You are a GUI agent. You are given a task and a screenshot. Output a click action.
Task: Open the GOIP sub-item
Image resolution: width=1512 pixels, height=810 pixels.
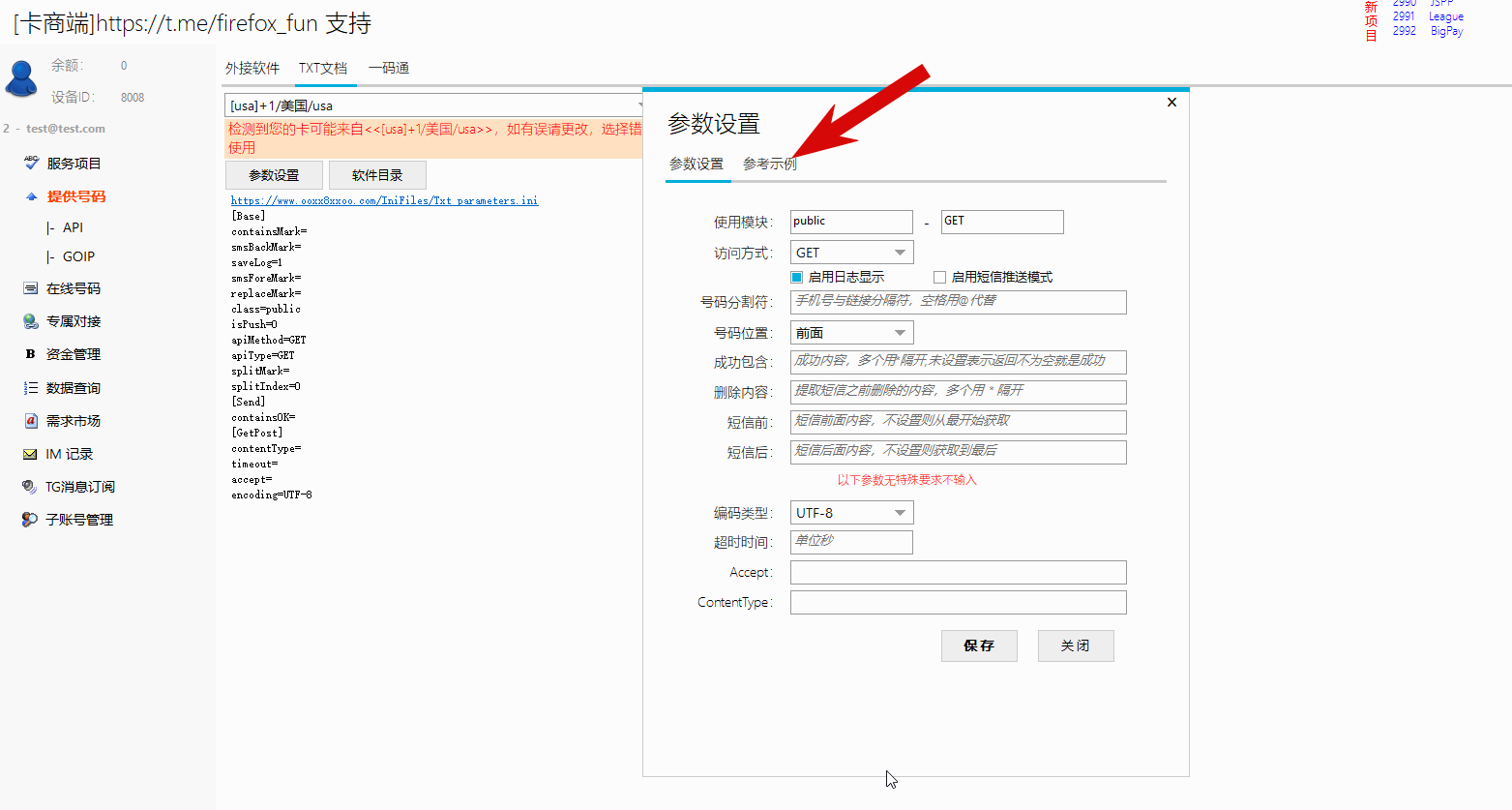[x=78, y=256]
